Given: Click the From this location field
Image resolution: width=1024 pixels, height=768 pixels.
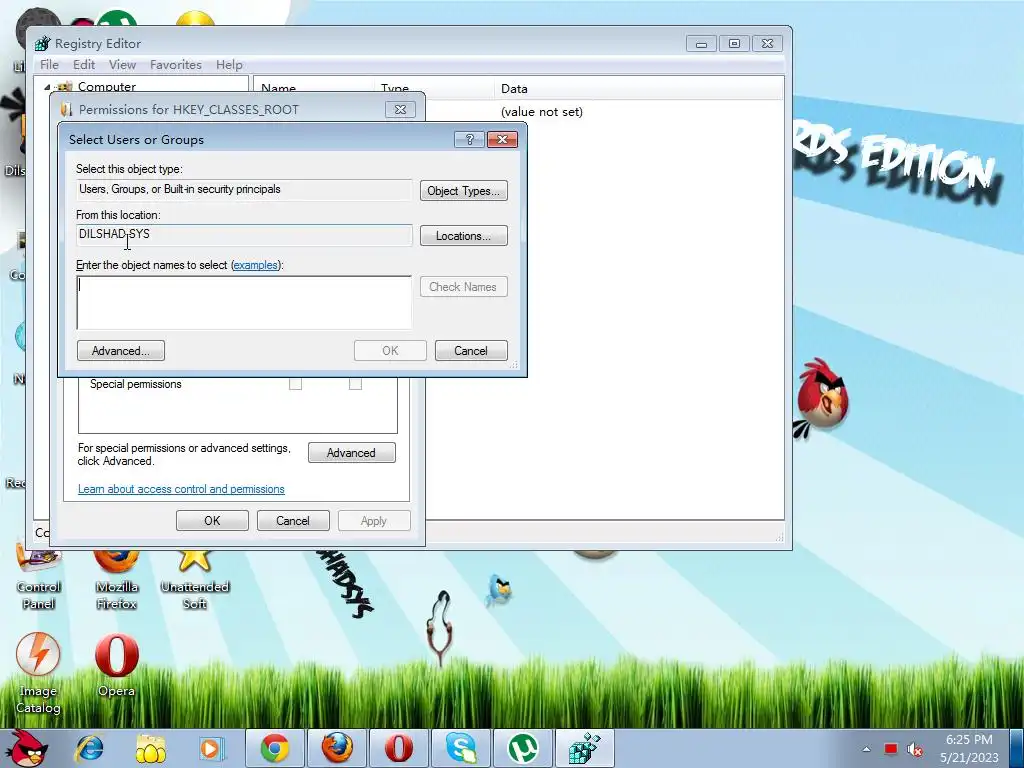Looking at the screenshot, I should tap(244, 234).
